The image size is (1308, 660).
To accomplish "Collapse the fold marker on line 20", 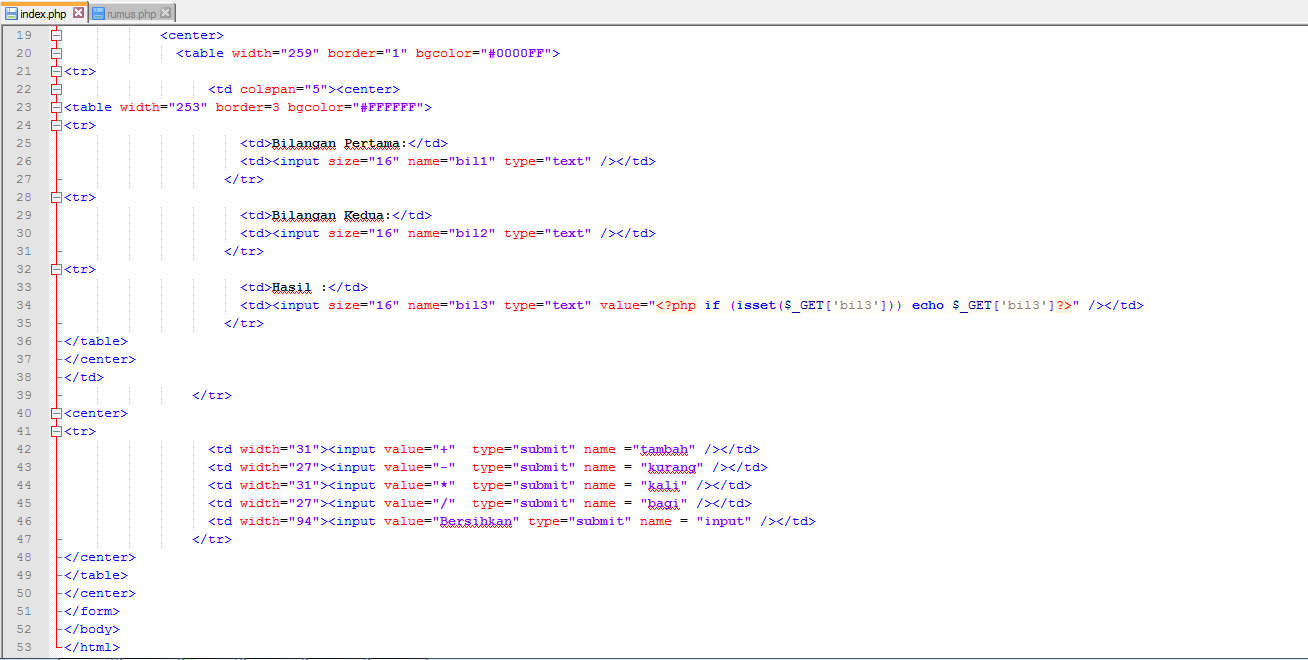I will [x=56, y=52].
